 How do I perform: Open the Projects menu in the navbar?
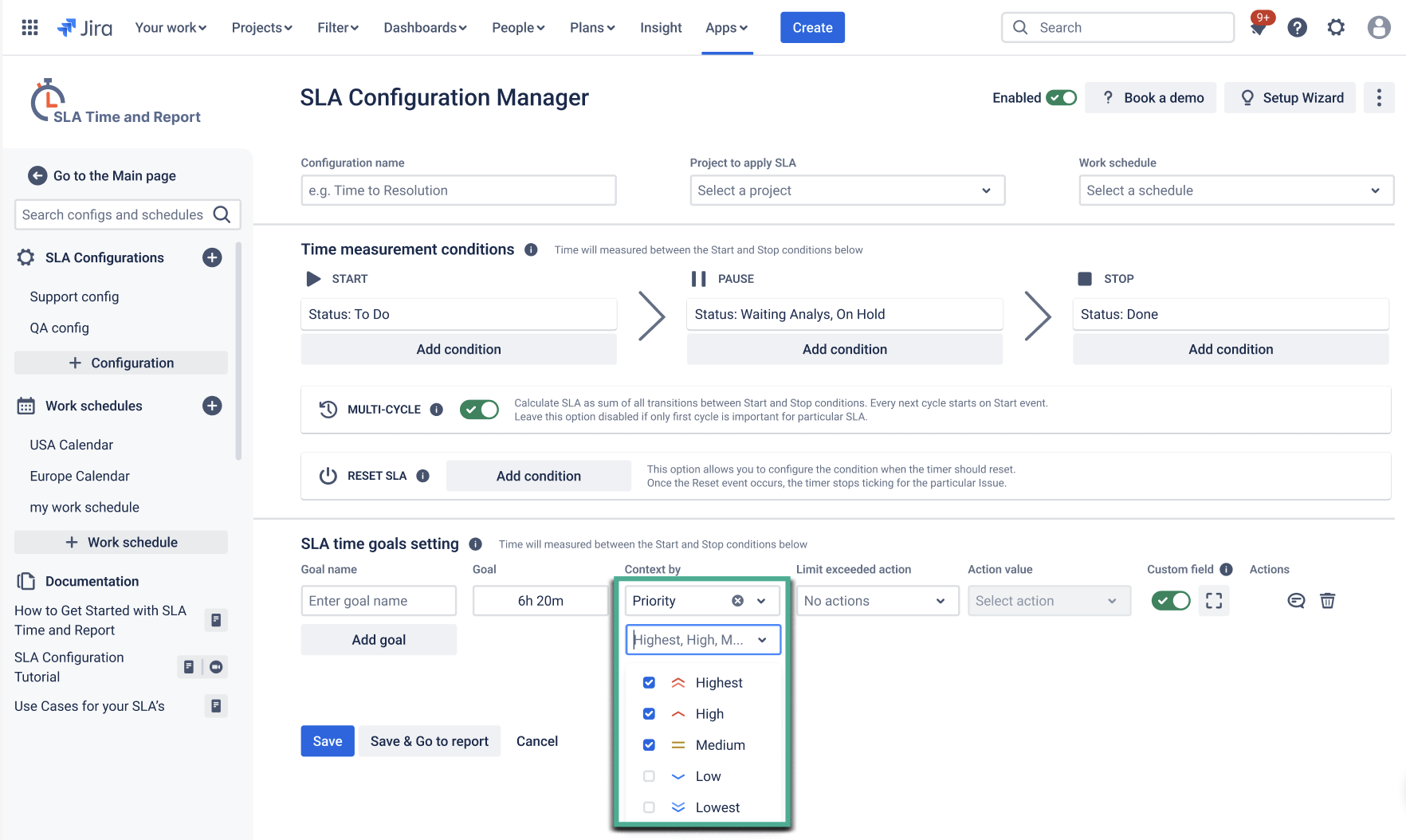pos(261,28)
